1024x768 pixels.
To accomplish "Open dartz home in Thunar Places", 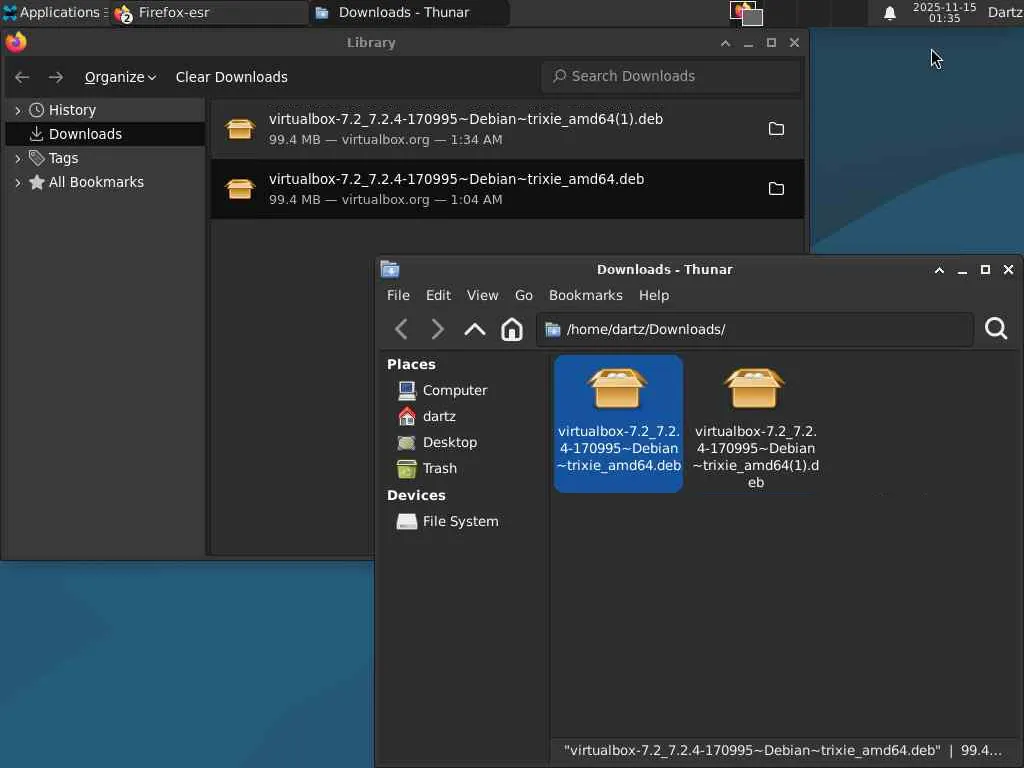I will coord(426,416).
